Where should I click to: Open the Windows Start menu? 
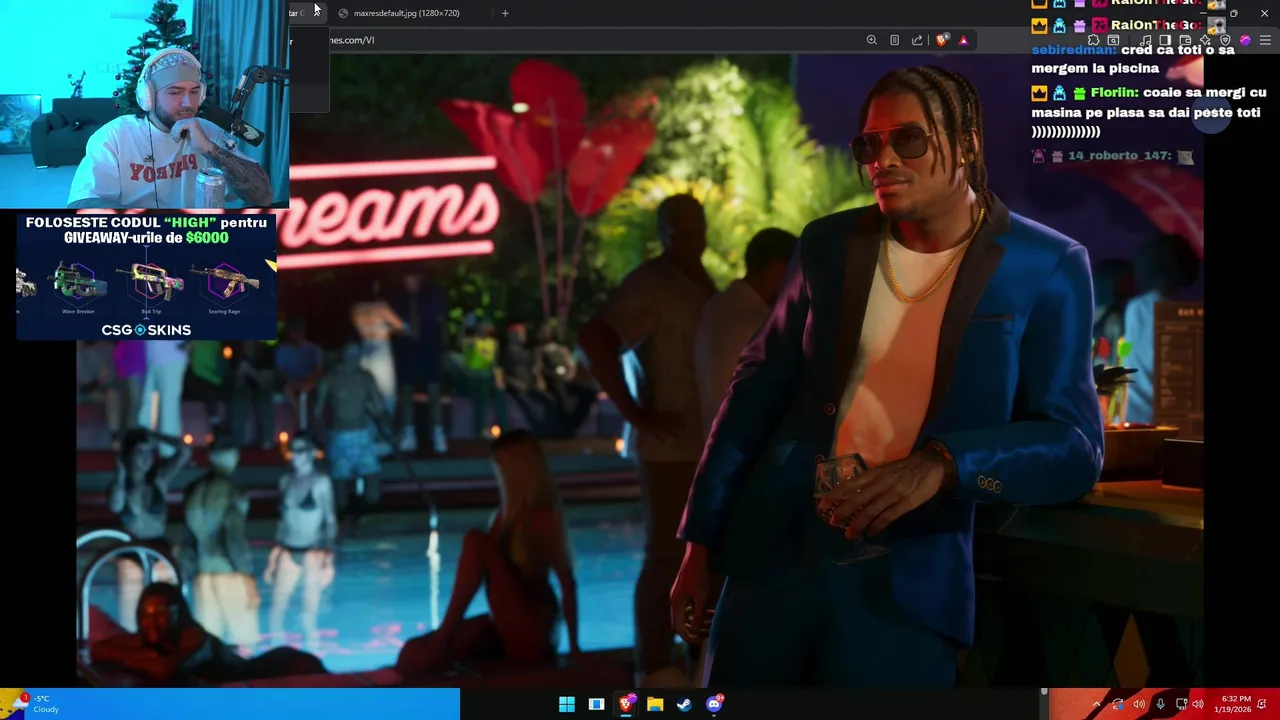[567, 704]
